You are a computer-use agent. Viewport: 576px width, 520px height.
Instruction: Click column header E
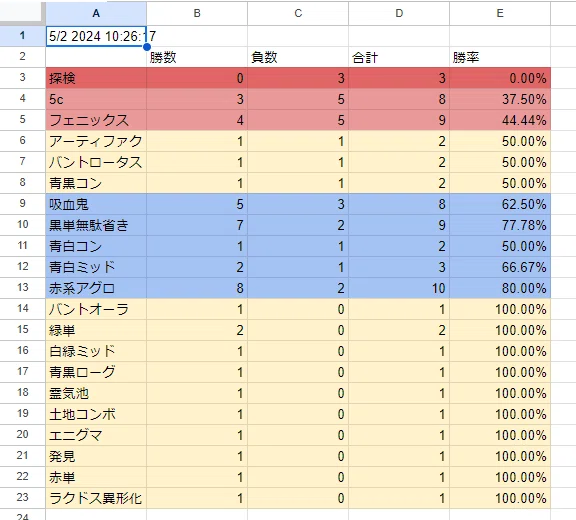tap(500, 13)
